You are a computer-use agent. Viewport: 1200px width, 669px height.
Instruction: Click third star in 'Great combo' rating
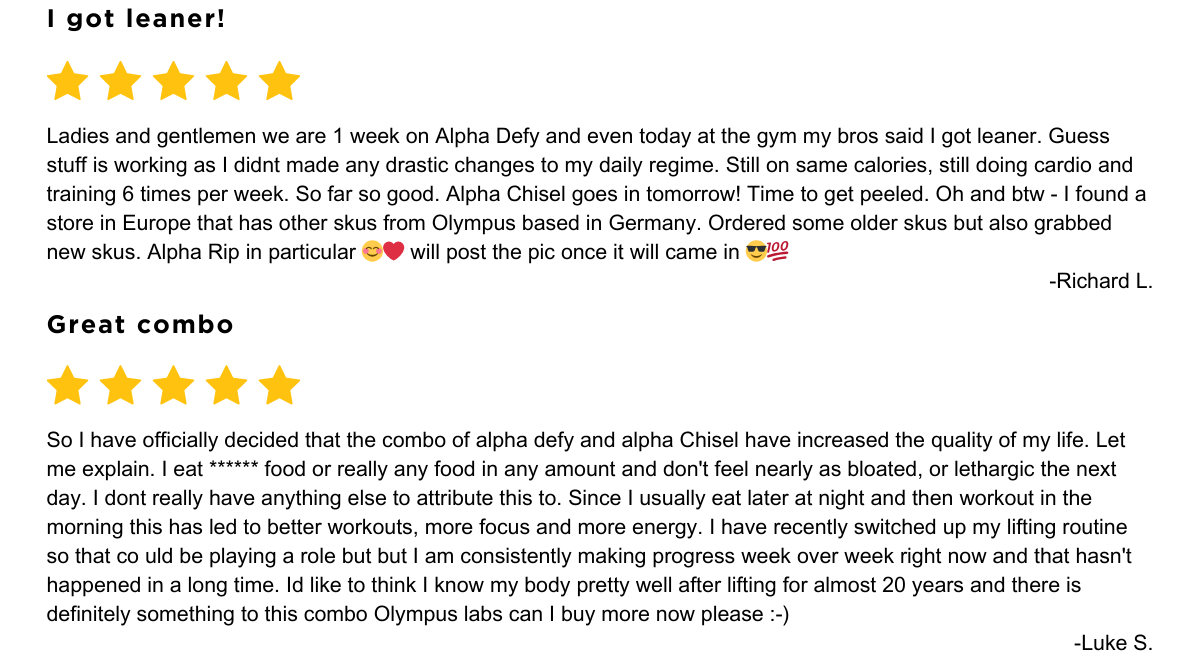coord(174,385)
